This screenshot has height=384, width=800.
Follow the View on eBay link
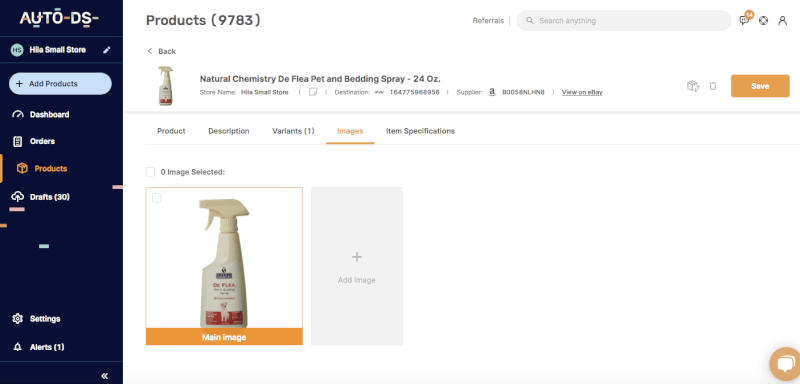582,92
